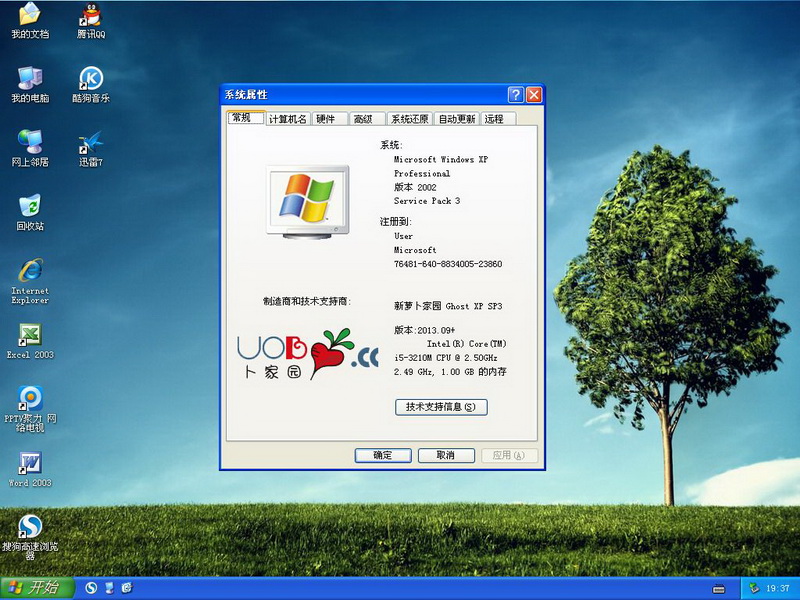
Task: Click the 搜狗高速浏览器 desktop icon
Action: point(30,526)
